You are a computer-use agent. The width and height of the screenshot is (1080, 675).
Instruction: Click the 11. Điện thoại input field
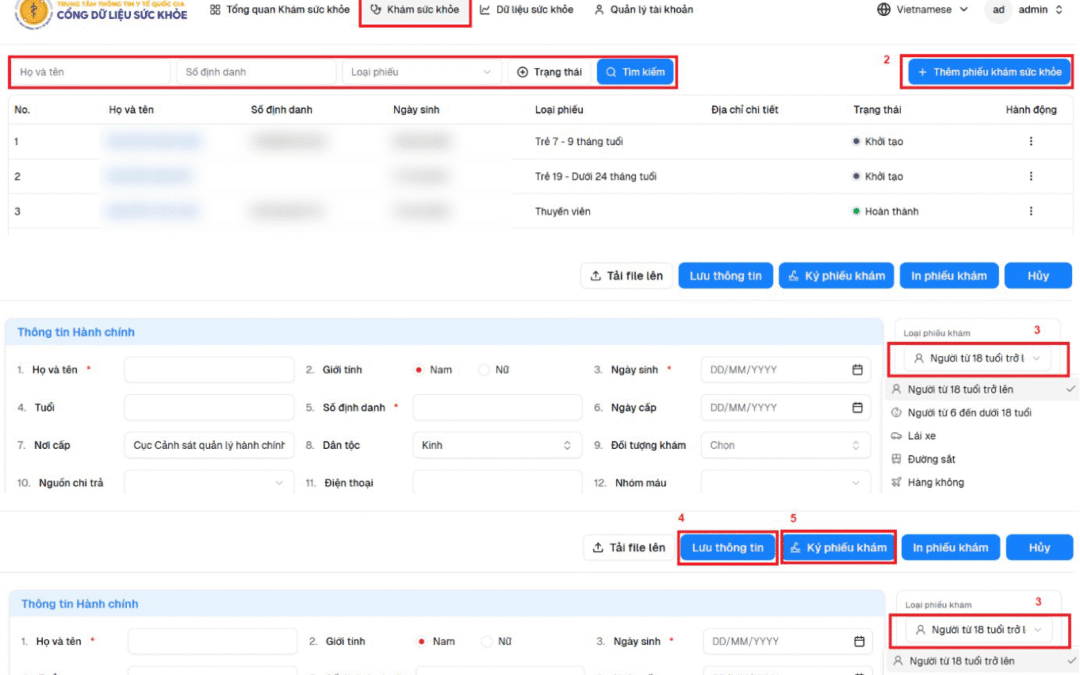click(497, 483)
